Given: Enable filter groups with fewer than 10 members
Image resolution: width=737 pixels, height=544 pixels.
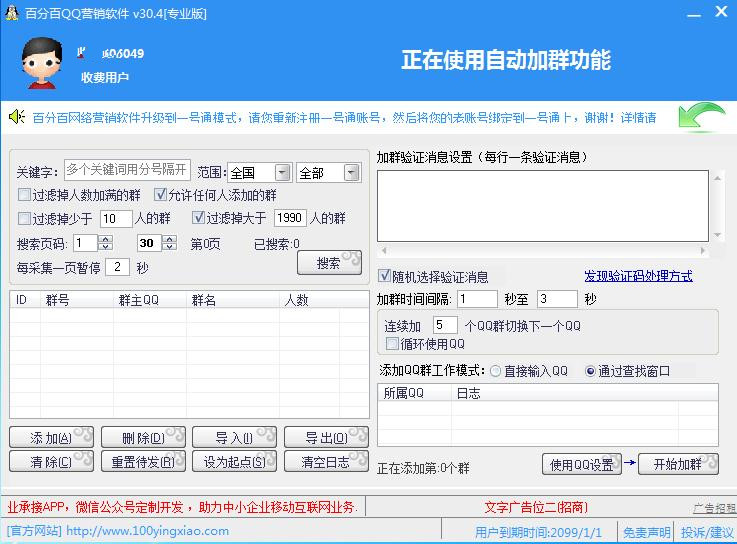Looking at the screenshot, I should [24, 218].
